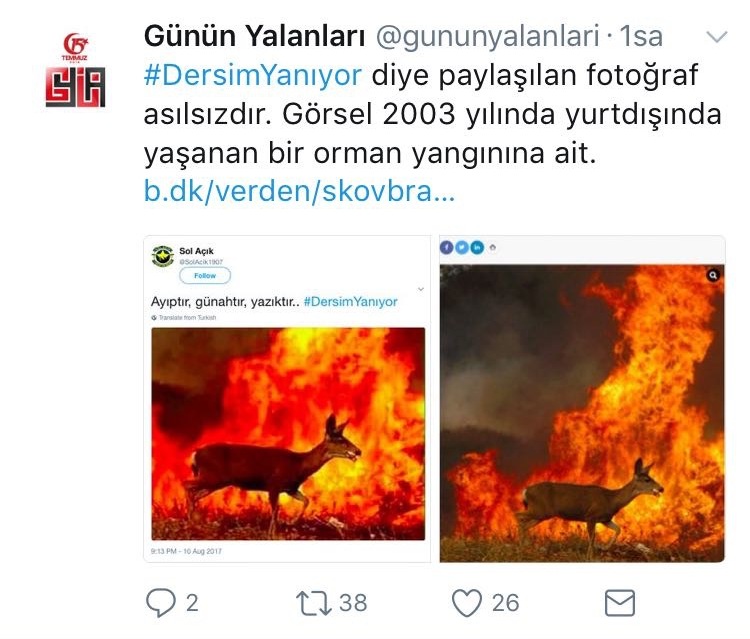Retweet using the 38 retweets icon

point(313,603)
